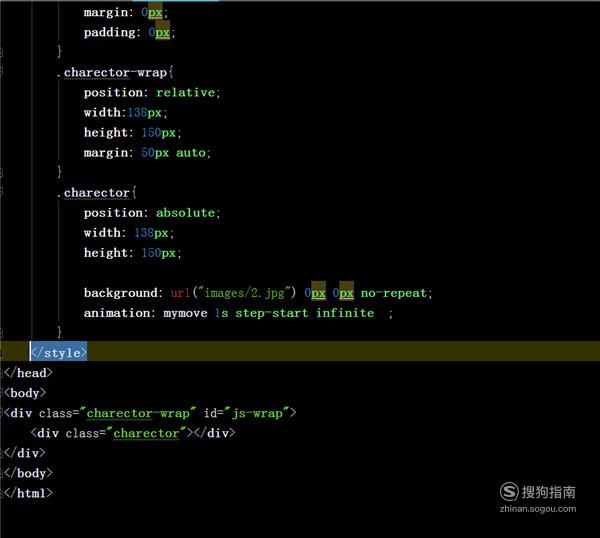Click the 'animation: mymove' line
Image resolution: width=600 pixels, height=538 pixels.
click(238, 313)
